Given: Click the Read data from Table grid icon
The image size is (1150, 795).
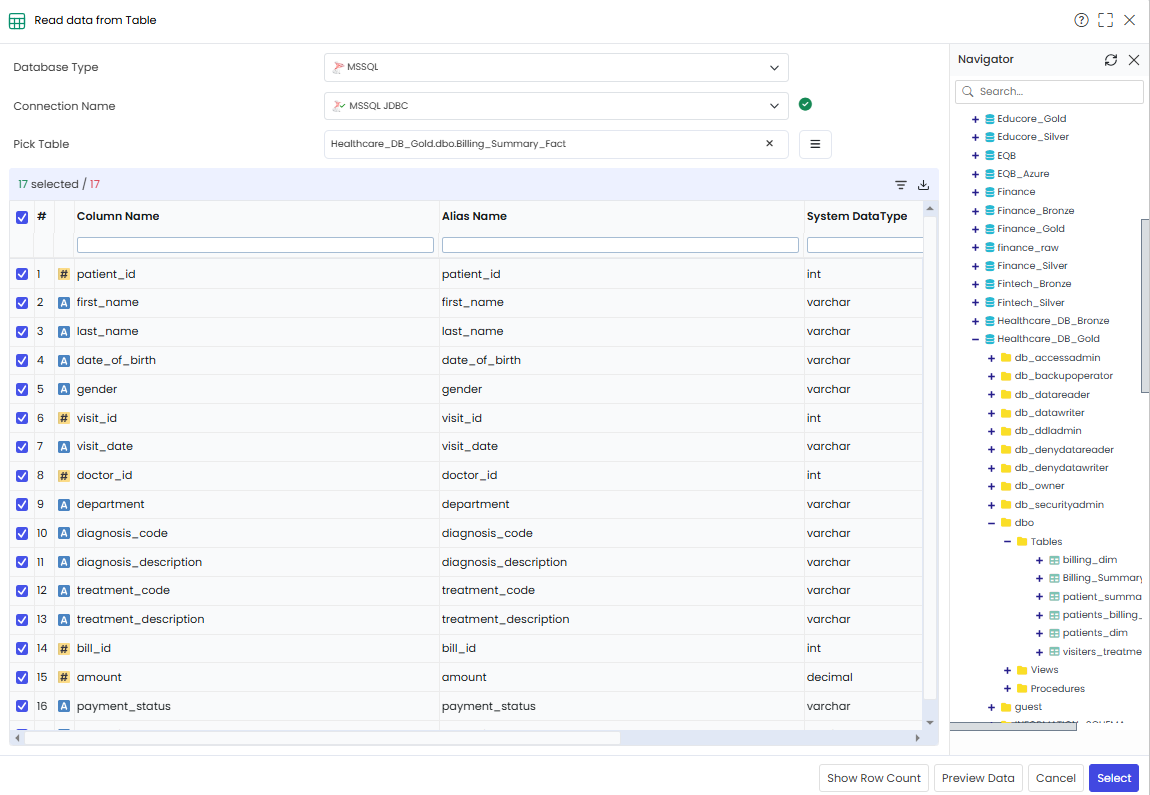Looking at the screenshot, I should point(17,21).
